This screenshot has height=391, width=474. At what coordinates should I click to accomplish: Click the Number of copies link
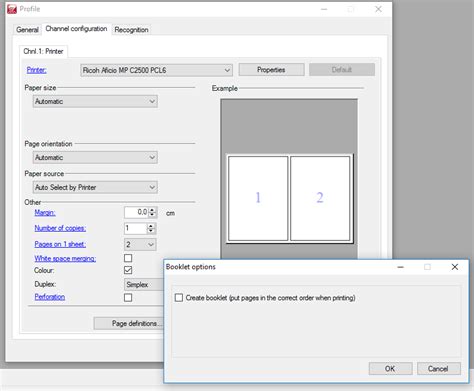[x=60, y=228]
